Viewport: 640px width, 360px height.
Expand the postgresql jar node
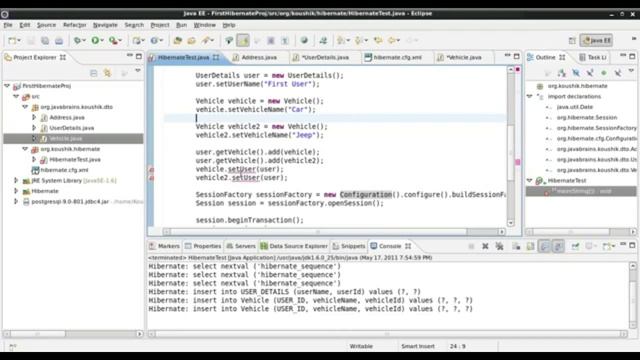(16, 202)
